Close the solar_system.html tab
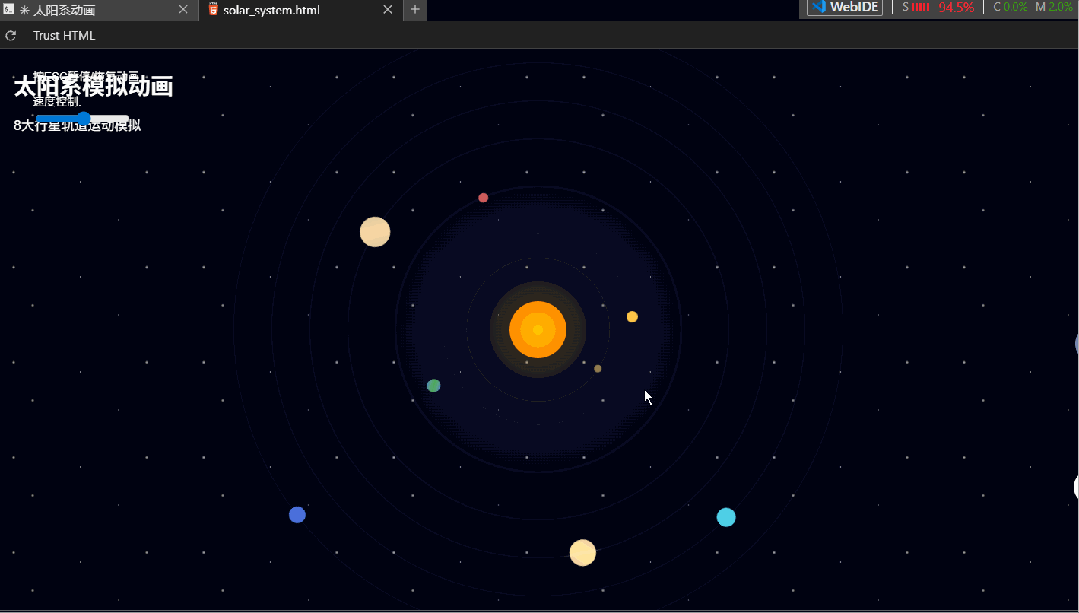The width and height of the screenshot is (1079, 613). point(388,10)
